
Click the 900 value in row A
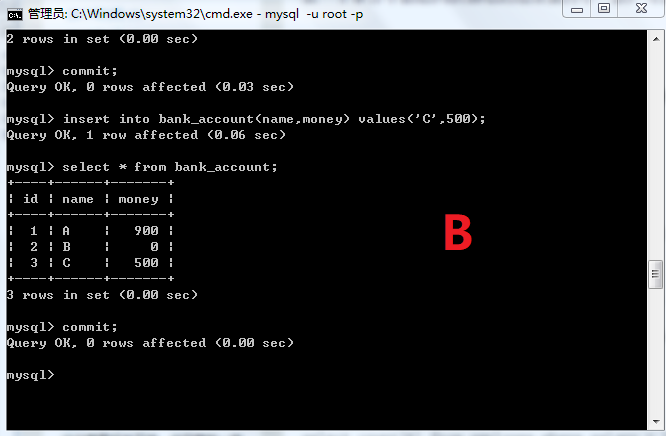(147, 231)
